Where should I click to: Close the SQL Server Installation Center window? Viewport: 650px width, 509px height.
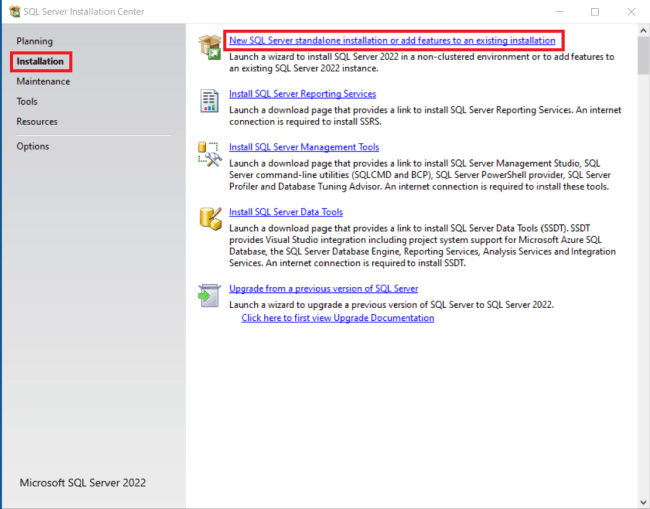coord(631,12)
